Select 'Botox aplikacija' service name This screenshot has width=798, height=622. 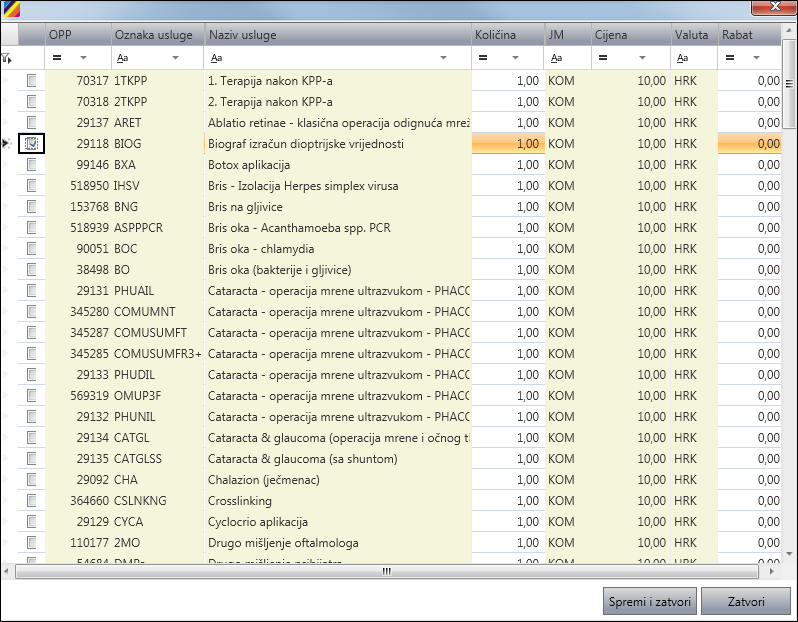(249, 165)
